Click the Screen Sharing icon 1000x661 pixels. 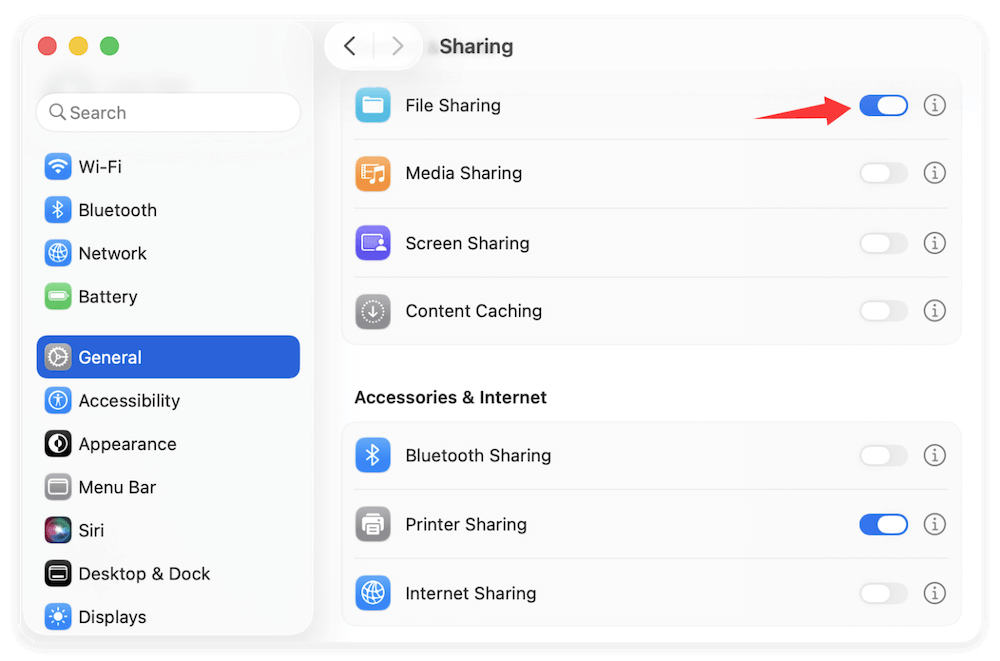(x=372, y=243)
